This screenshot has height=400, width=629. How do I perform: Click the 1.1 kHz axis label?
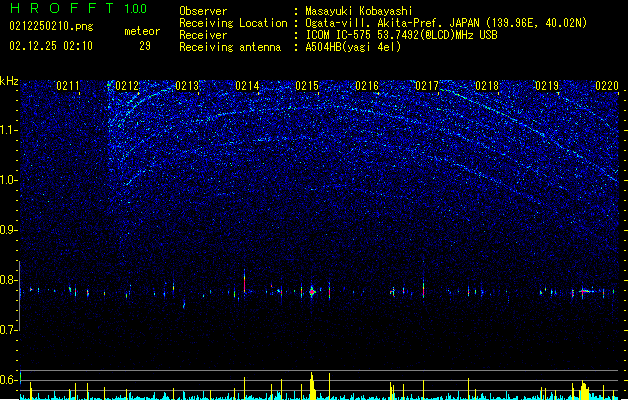8,130
